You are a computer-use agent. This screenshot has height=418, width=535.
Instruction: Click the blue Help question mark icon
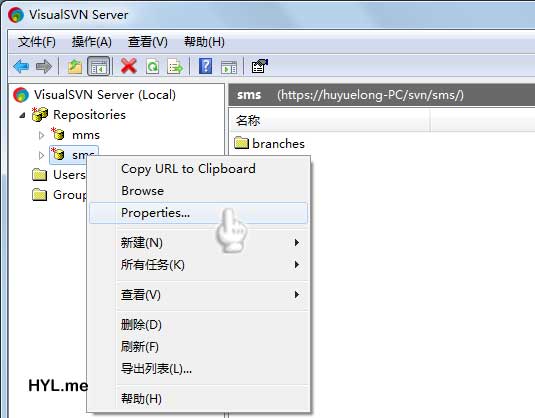coord(205,66)
